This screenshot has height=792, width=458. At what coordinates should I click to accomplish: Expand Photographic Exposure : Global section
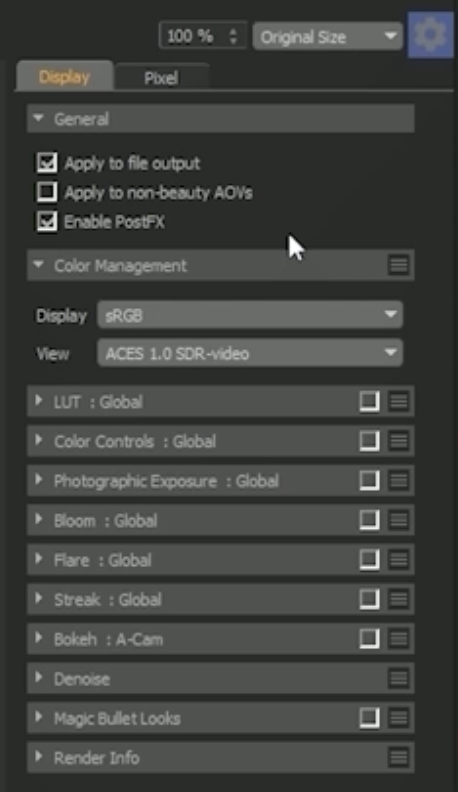(38, 479)
